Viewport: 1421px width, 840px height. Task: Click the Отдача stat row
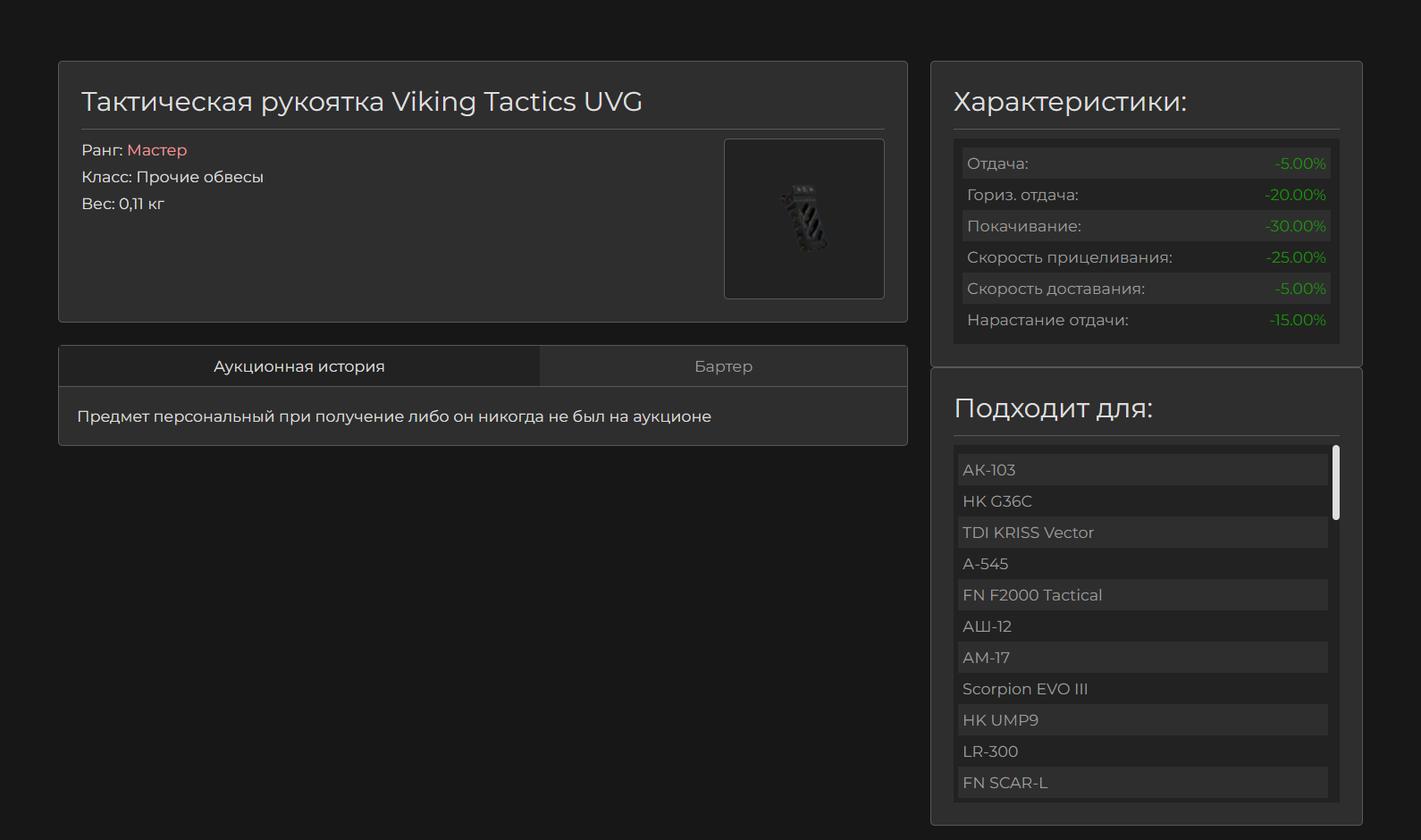coord(1147,164)
